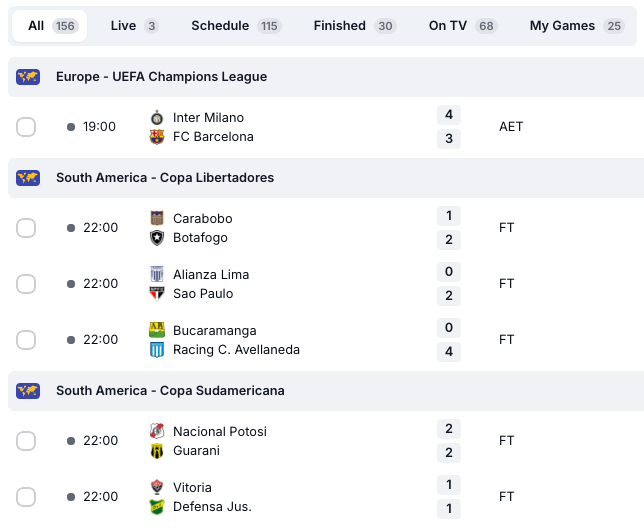644x531 pixels.
Task: Open the Schedule tab
Action: 235,26
